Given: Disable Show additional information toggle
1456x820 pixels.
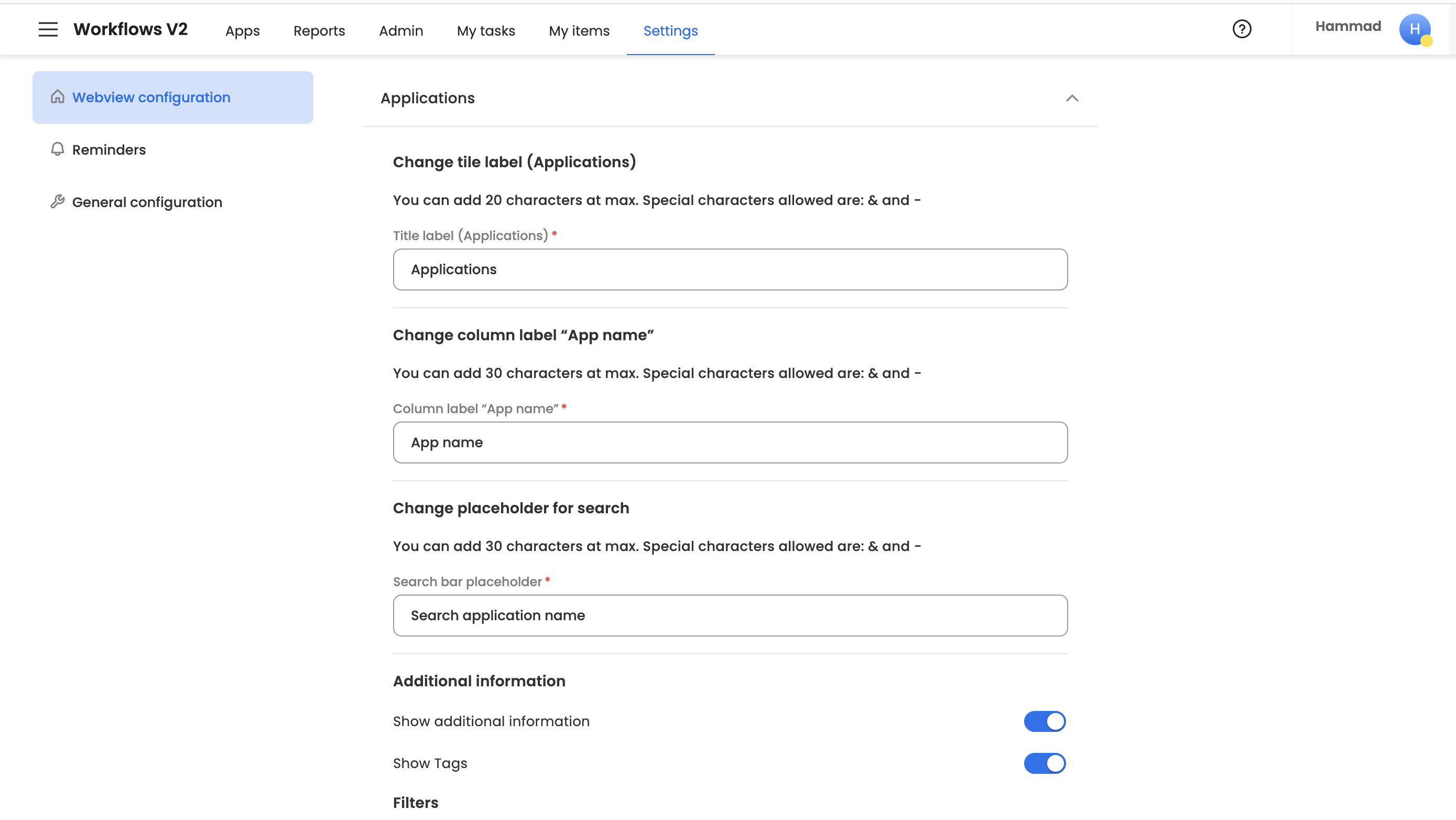Looking at the screenshot, I should (x=1045, y=721).
